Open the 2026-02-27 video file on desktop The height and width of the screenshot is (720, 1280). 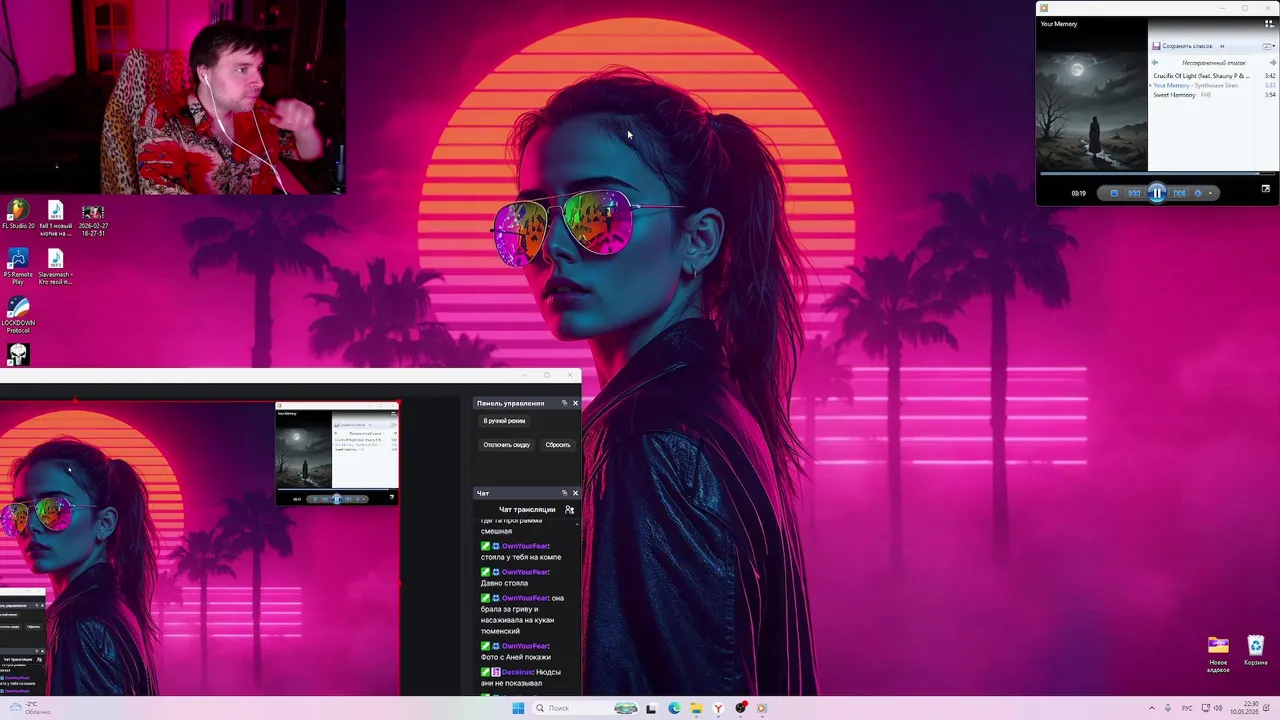92,220
